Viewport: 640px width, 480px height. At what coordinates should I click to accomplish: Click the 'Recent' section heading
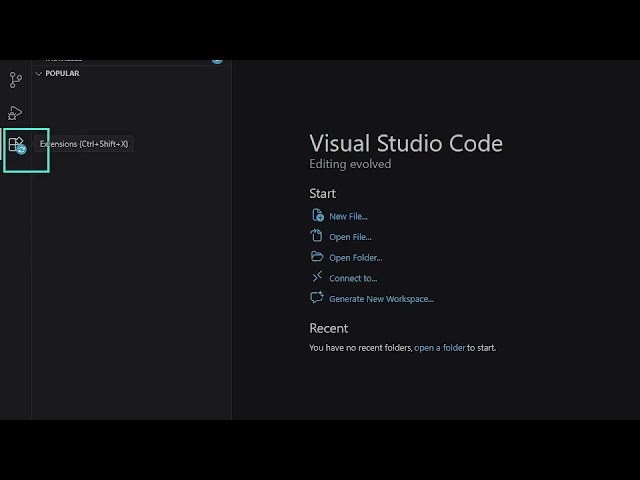[329, 328]
